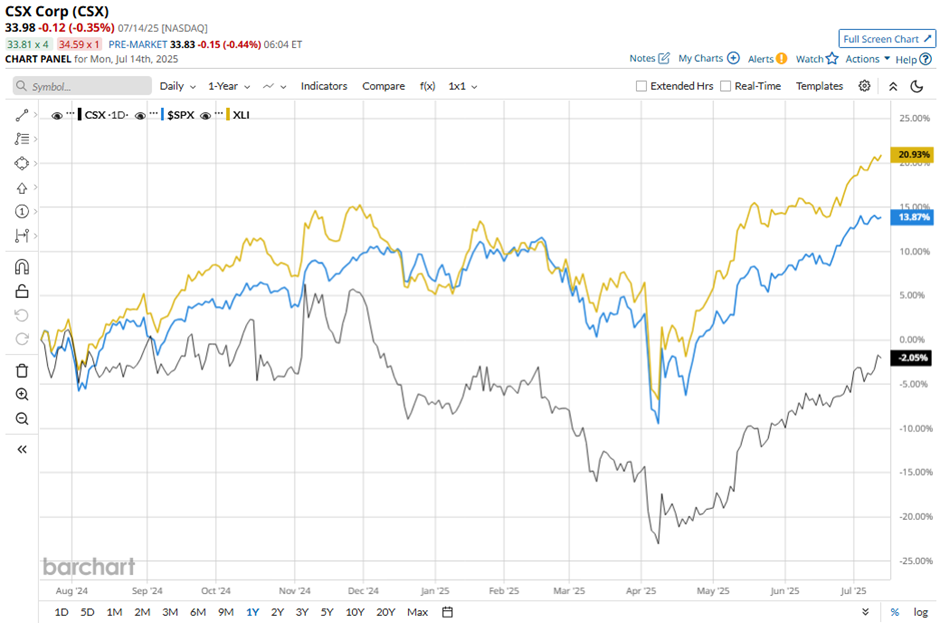Viewport: 940px width, 623px height.
Task: Choose the shapes drawing tool
Action: (x=22, y=163)
